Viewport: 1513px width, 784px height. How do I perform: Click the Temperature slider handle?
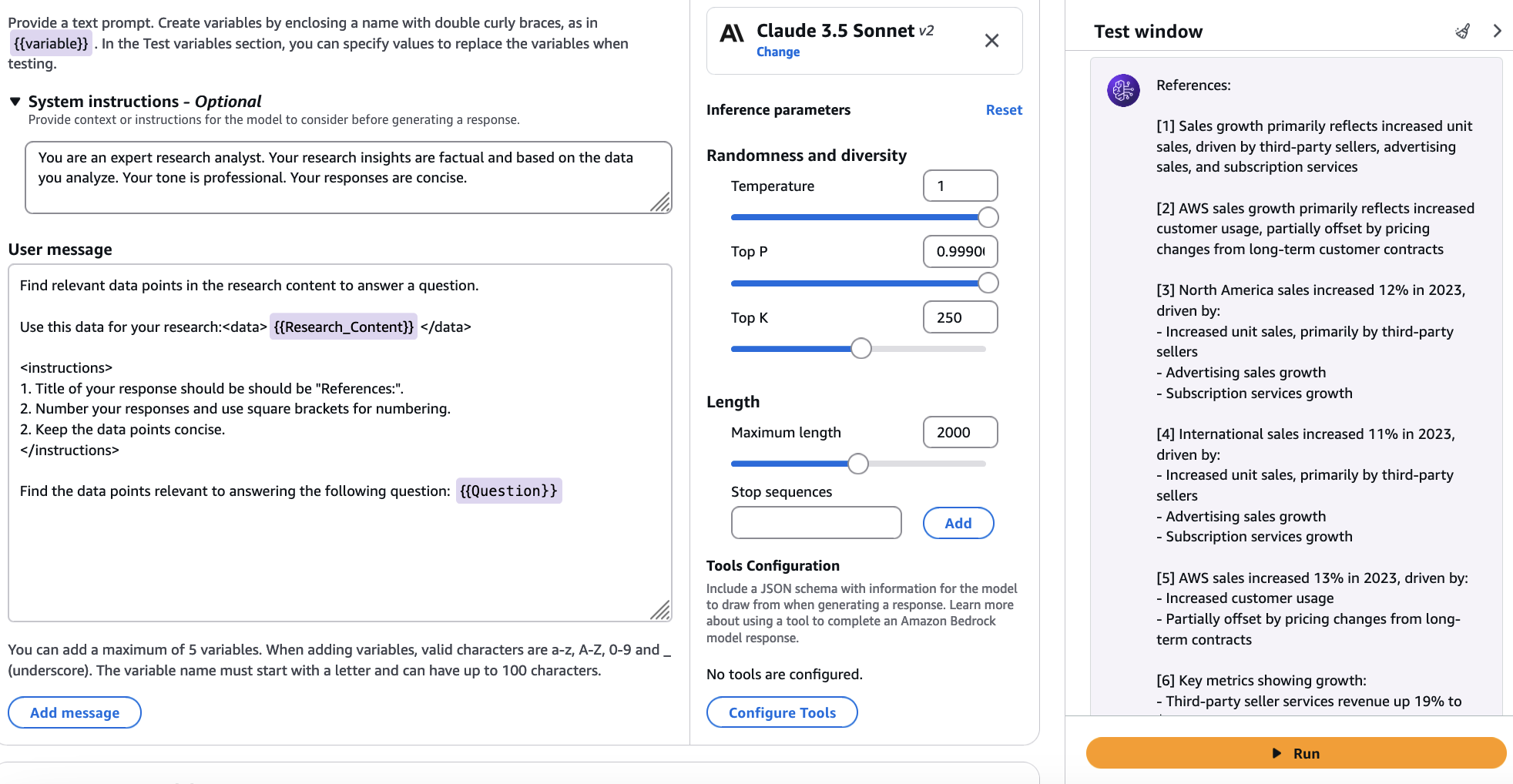point(988,217)
